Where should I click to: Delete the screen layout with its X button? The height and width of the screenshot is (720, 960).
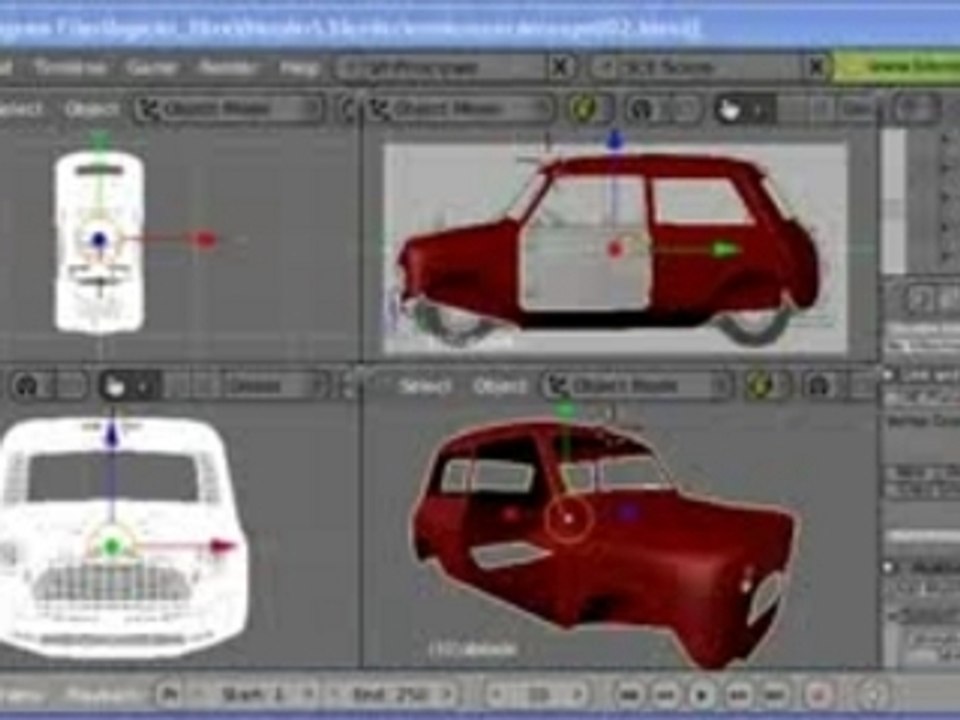[561, 67]
